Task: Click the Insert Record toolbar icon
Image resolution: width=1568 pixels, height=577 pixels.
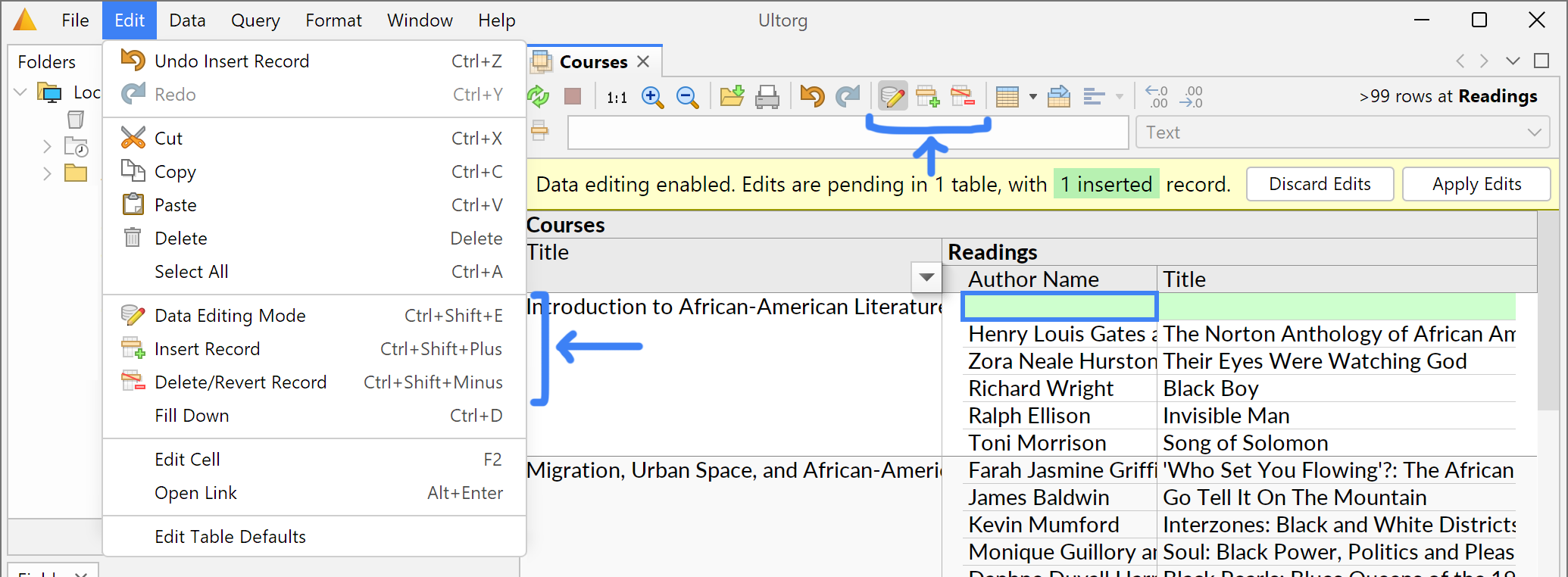Action: [x=928, y=96]
